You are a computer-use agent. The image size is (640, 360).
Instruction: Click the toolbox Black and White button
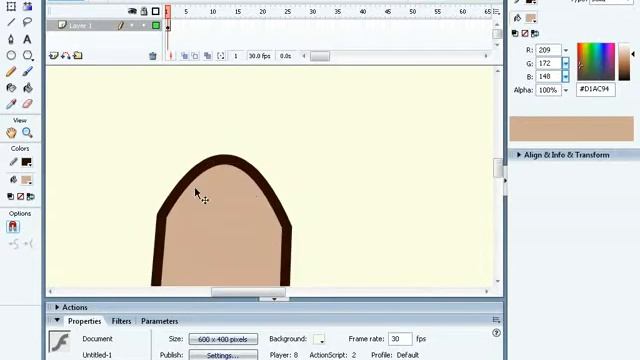click(11, 197)
